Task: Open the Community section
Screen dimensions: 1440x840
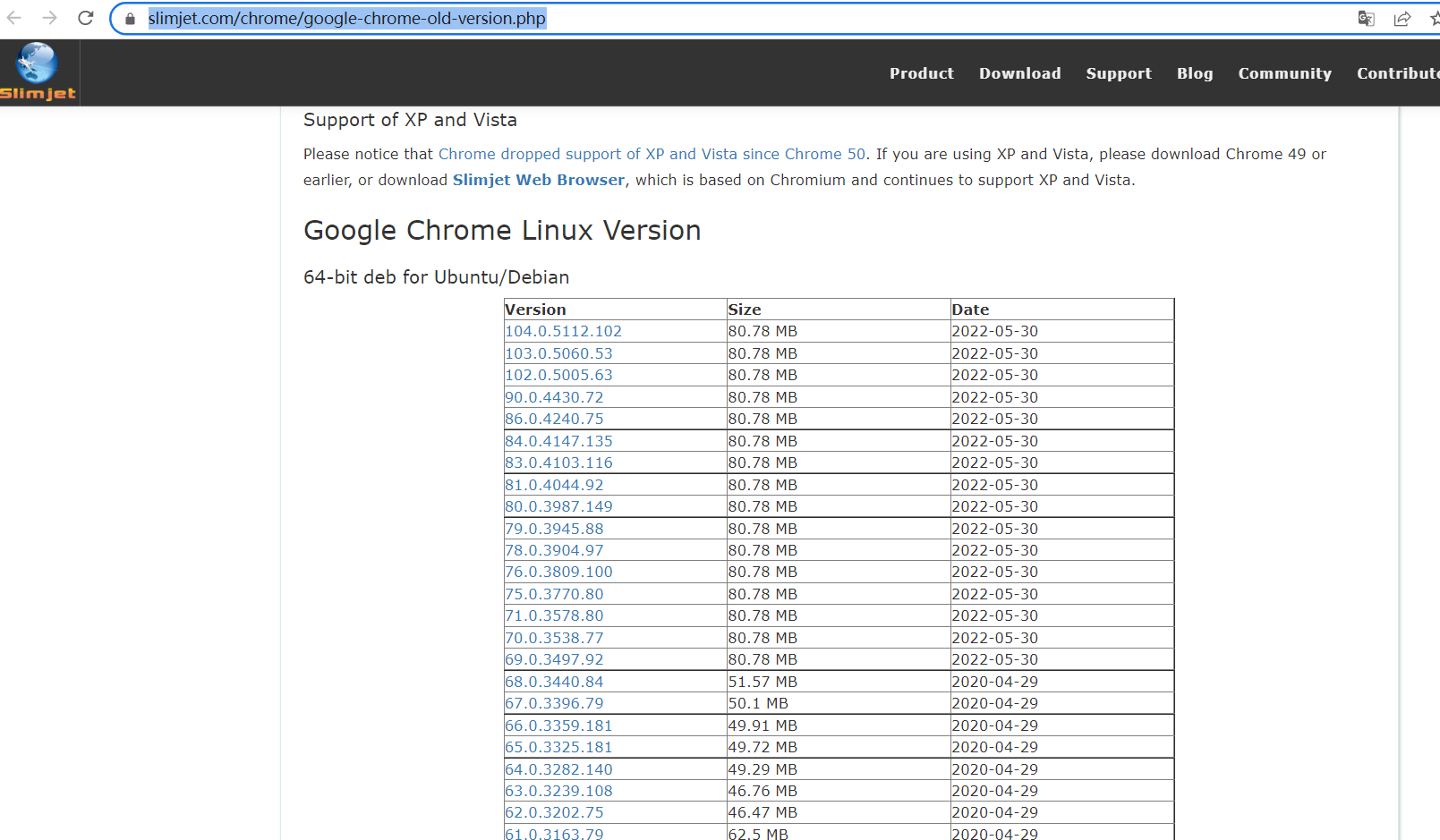Action: 1284,73
